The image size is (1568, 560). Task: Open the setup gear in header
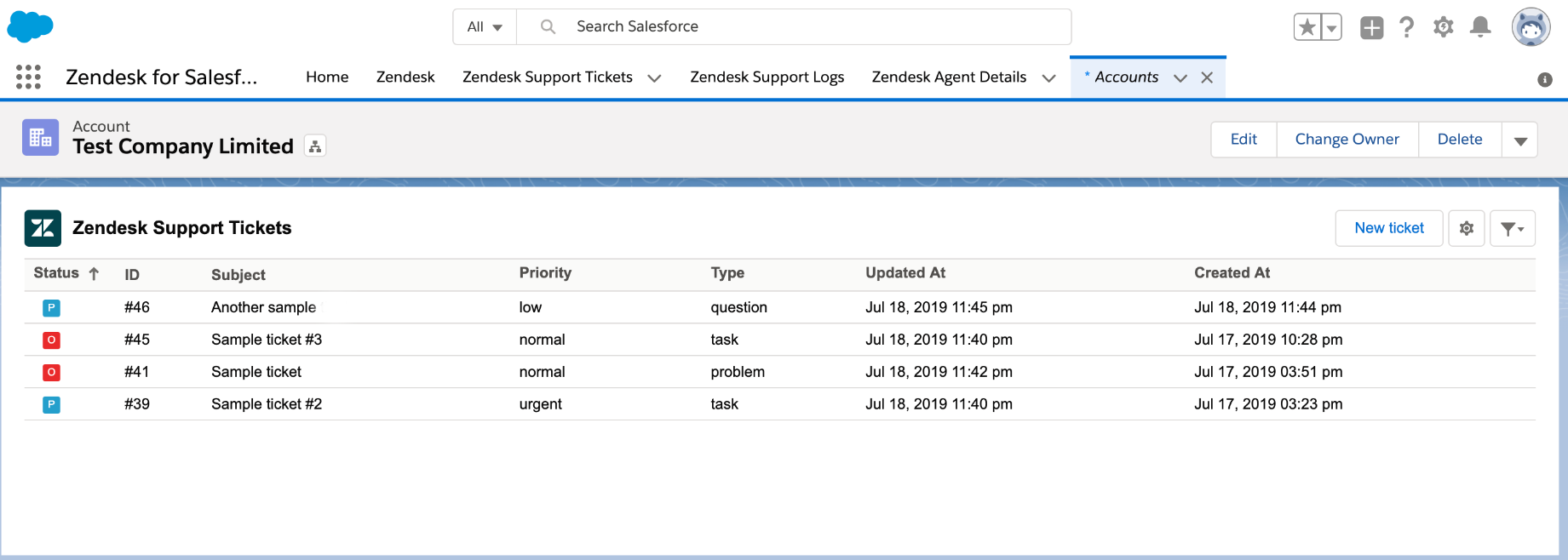[1443, 27]
